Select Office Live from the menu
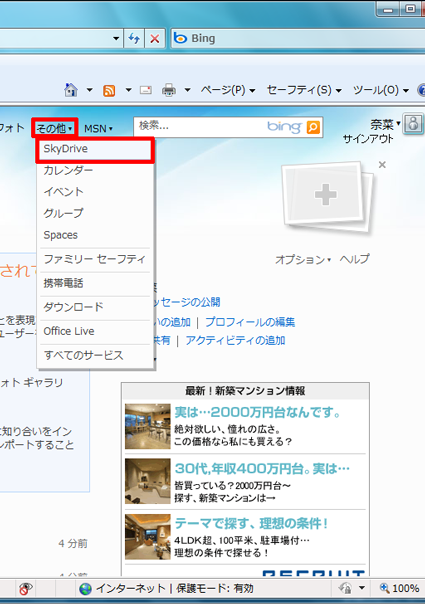 point(95,331)
